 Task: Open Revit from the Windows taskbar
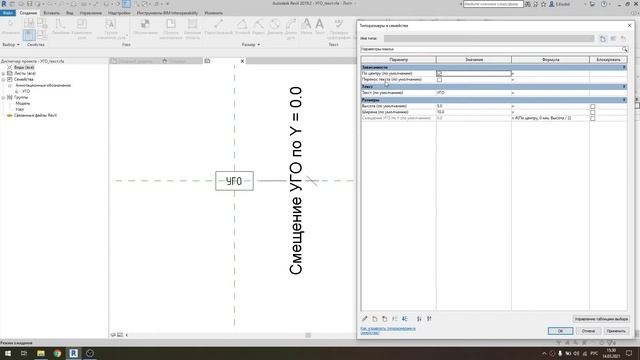coord(73,353)
